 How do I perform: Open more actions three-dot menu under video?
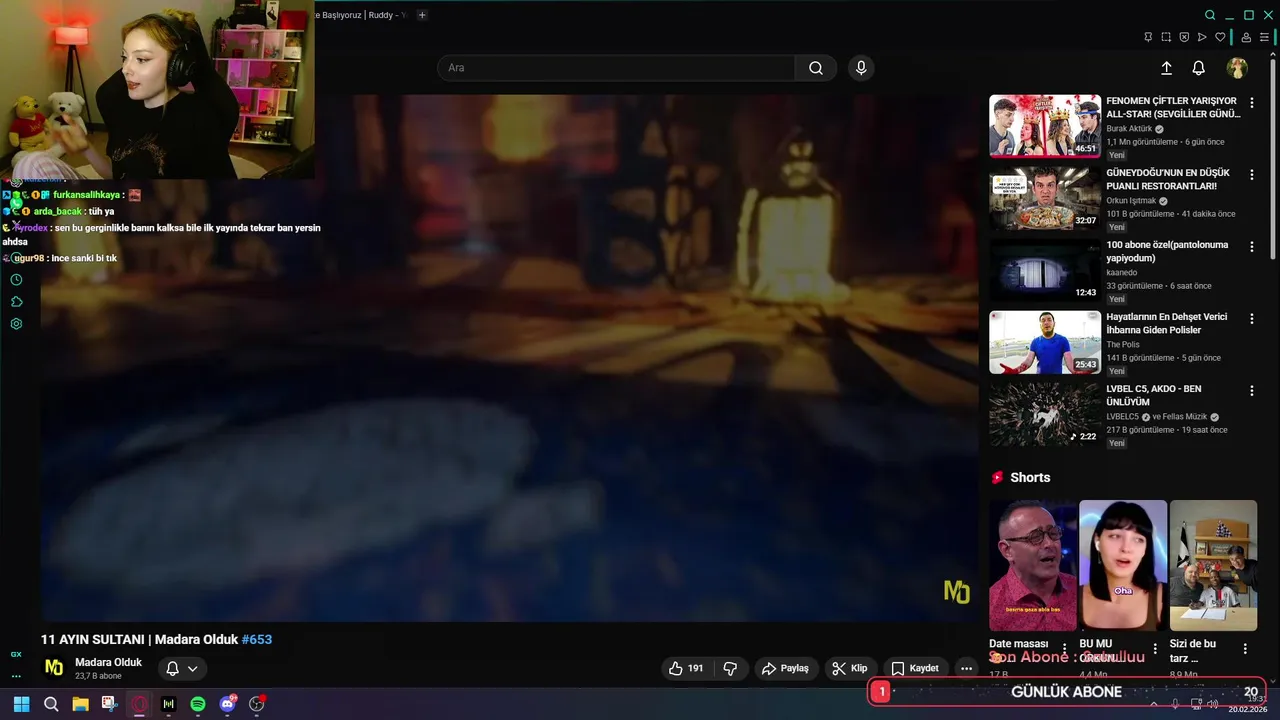pos(966,668)
